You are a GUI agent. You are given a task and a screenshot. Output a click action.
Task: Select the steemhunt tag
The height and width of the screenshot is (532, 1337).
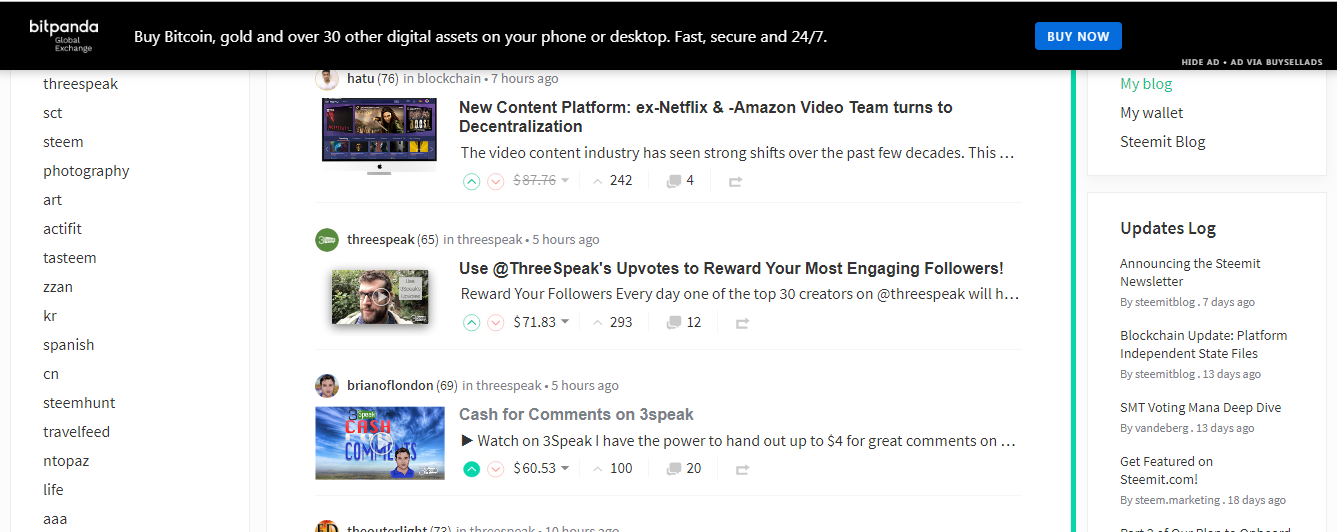79,403
